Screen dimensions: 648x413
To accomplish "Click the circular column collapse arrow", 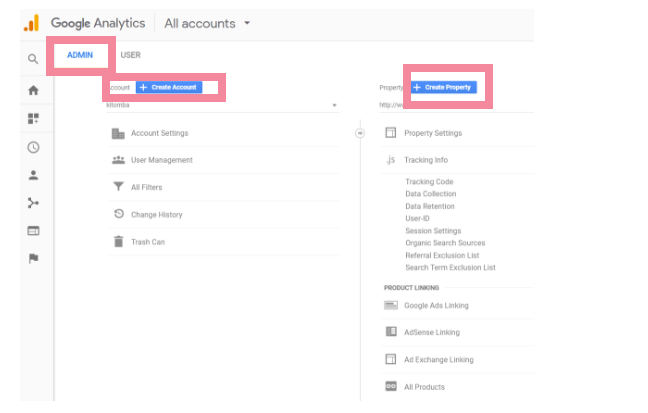I will 360,133.
